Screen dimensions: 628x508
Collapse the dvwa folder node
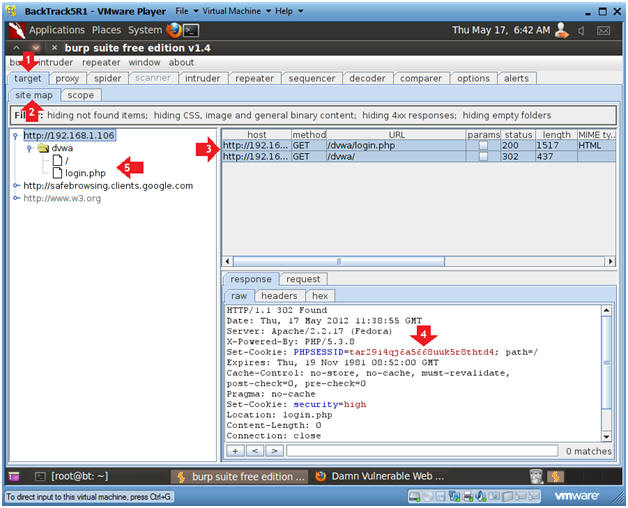coord(29,149)
